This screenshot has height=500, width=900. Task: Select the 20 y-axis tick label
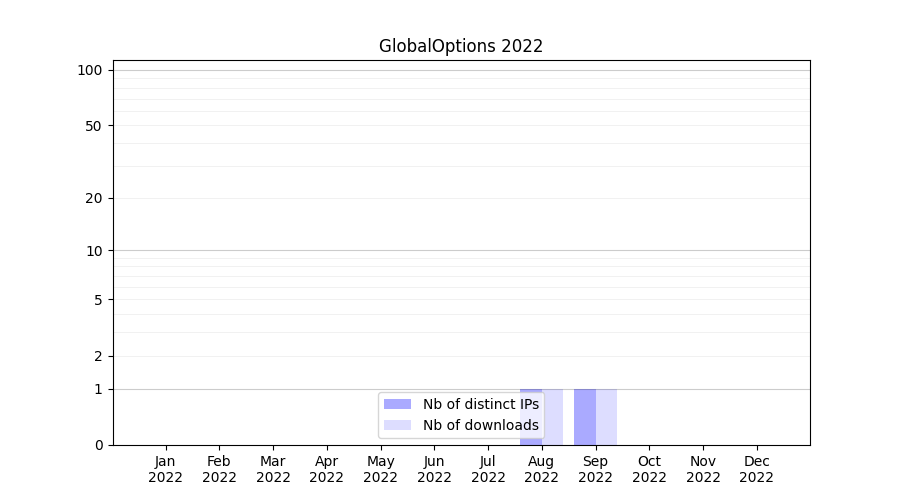94,198
